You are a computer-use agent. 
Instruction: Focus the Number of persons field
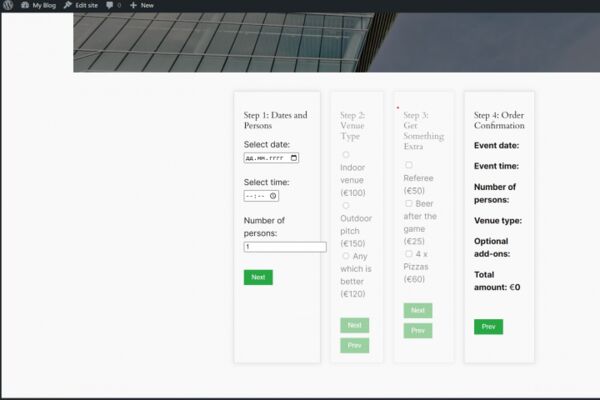(x=285, y=247)
